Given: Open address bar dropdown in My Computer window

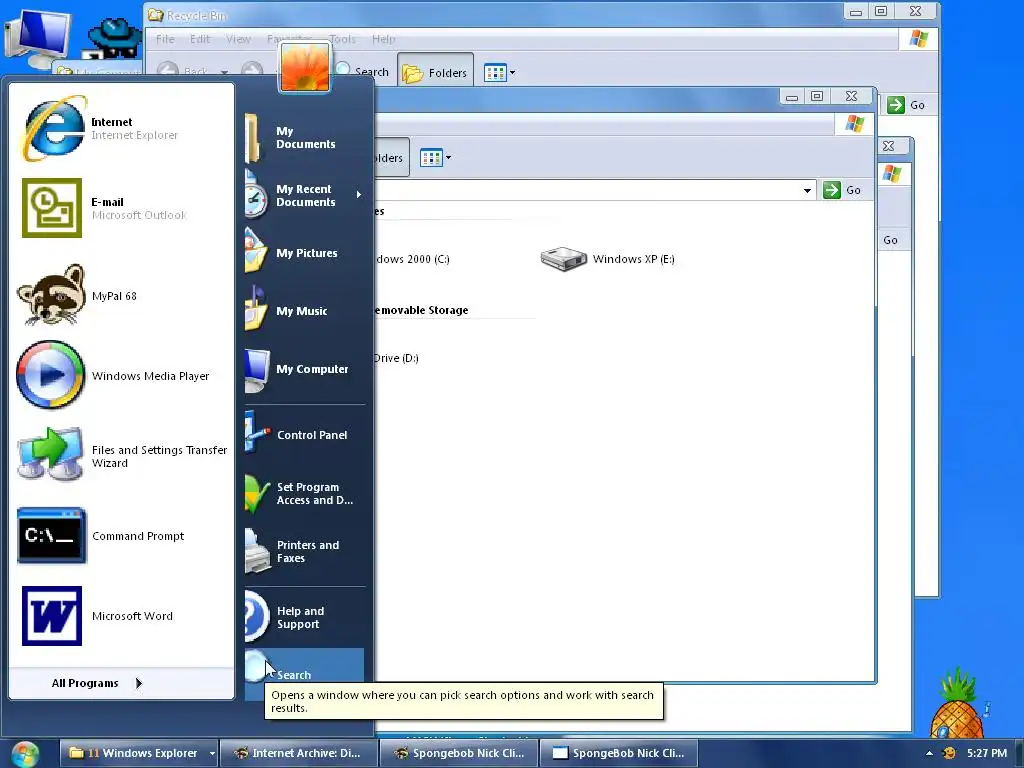Looking at the screenshot, I should click(807, 190).
